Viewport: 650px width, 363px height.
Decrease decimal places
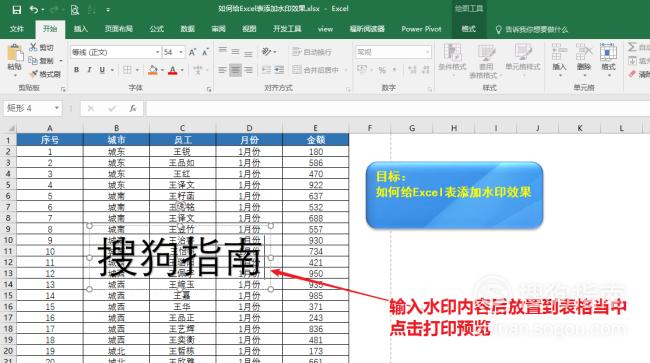(x=426, y=70)
